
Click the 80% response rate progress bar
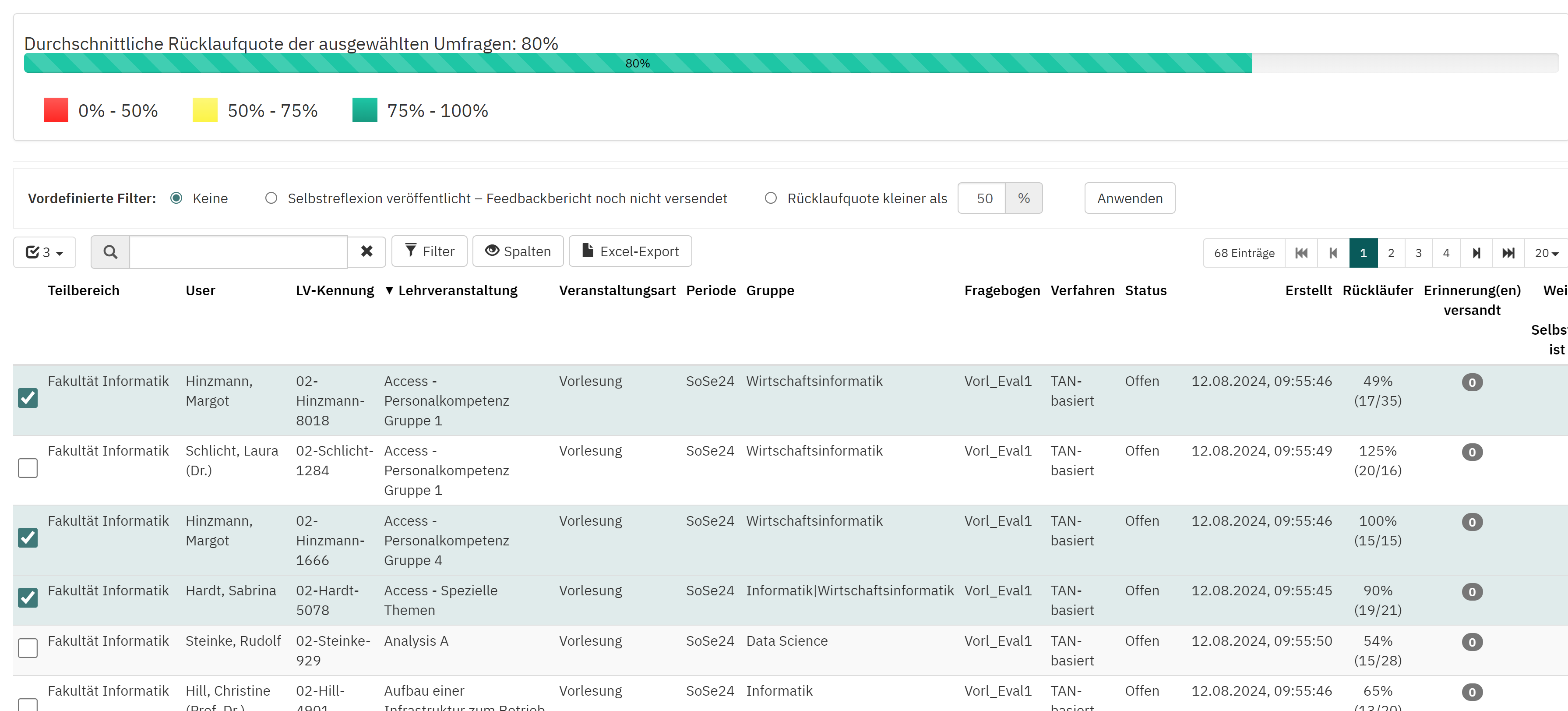point(637,64)
